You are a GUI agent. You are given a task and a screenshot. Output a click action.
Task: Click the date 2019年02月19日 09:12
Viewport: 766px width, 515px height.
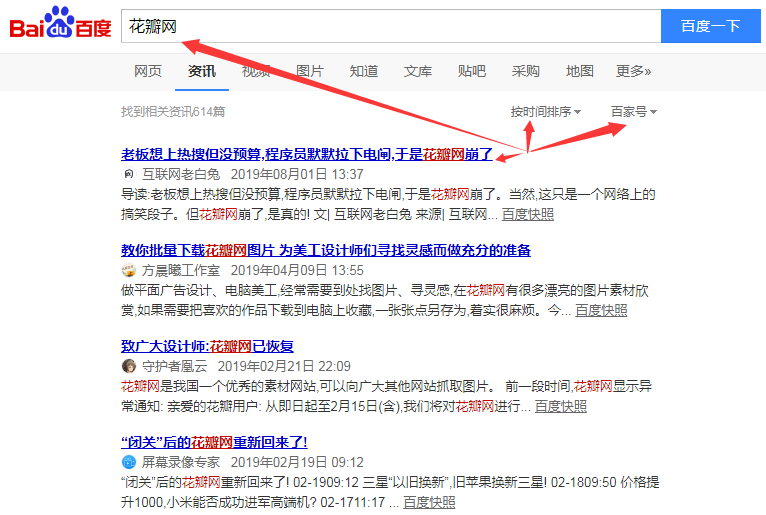tap(297, 462)
